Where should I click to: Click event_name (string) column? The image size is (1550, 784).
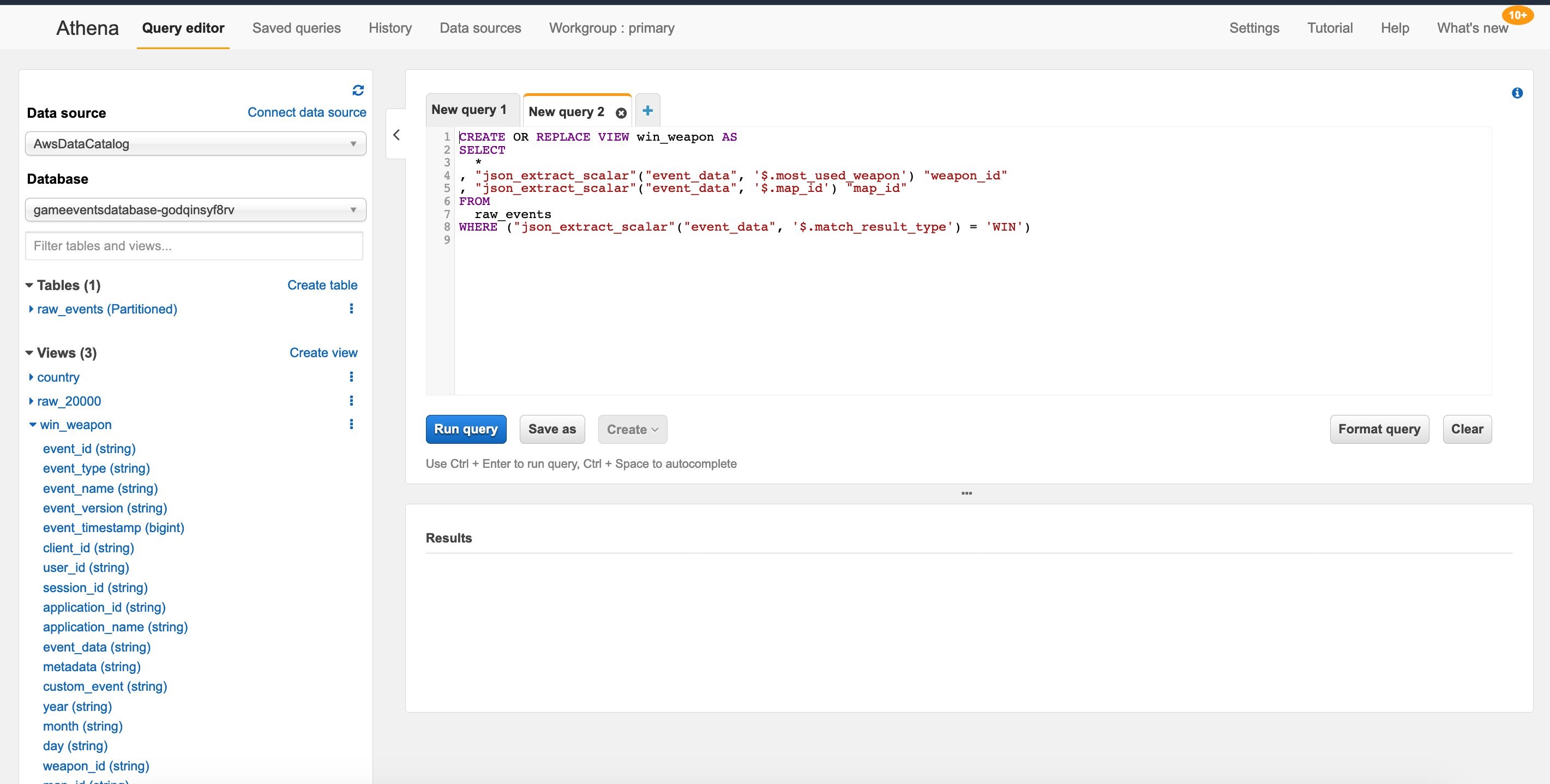(x=100, y=489)
